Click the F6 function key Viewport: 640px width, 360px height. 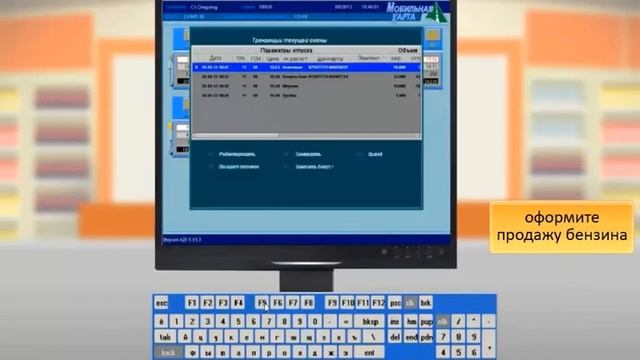[x=278, y=303]
